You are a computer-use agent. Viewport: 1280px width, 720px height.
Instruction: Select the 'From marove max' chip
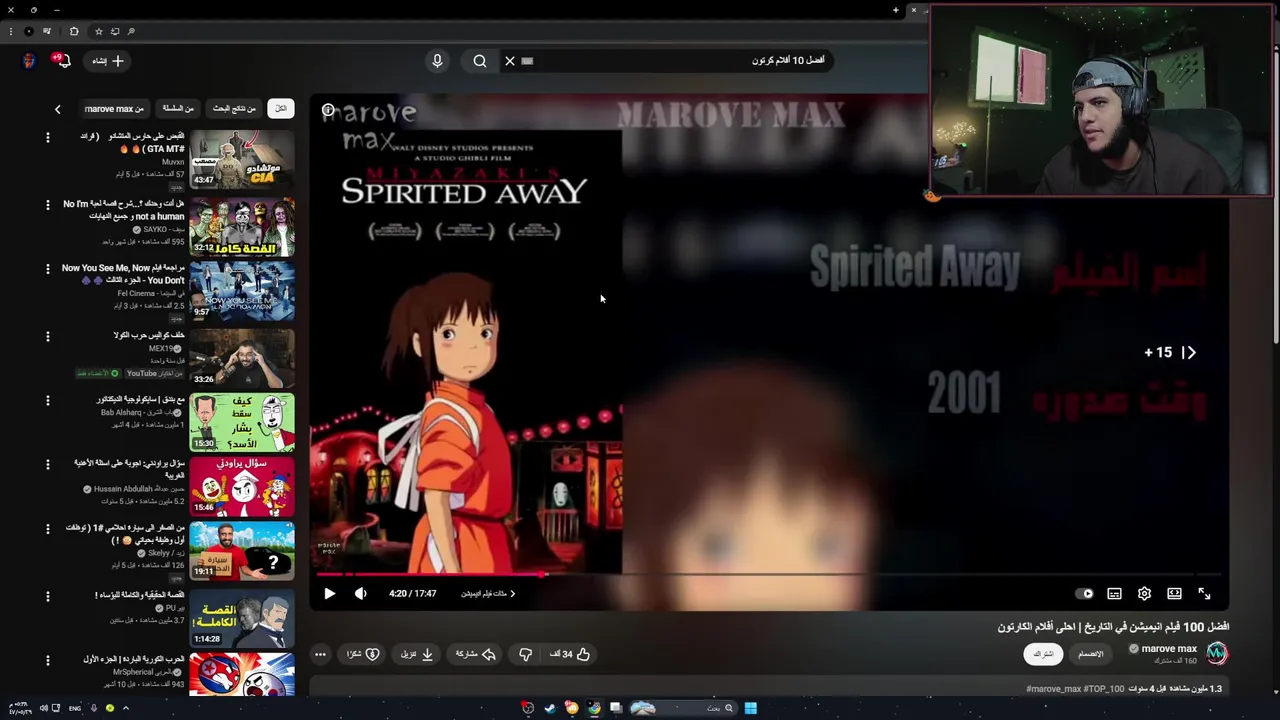pyautogui.click(x=114, y=108)
